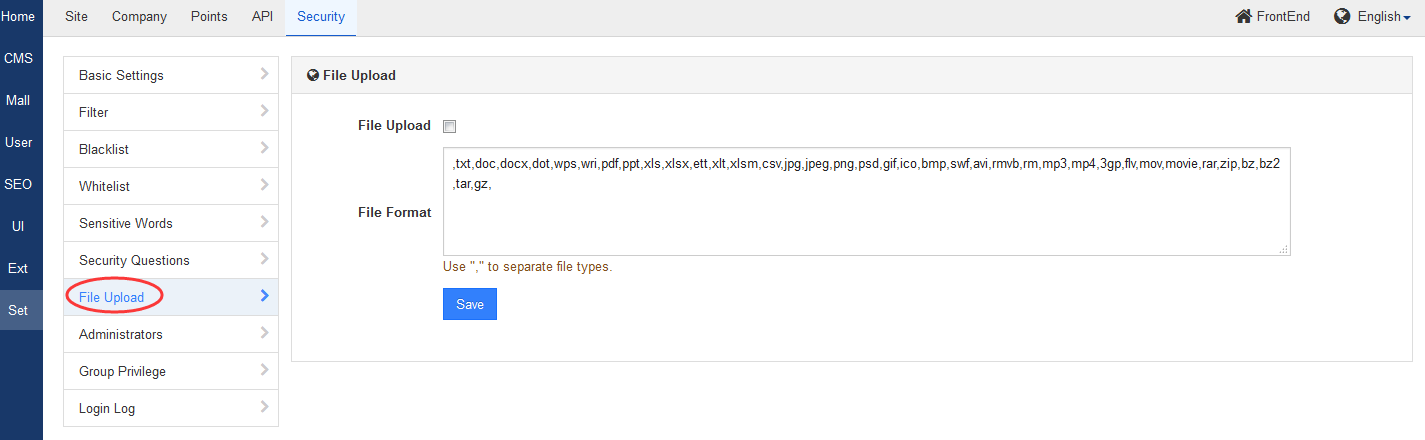The image size is (1425, 440).
Task: Open Blacklist menu item
Action: click(171, 149)
